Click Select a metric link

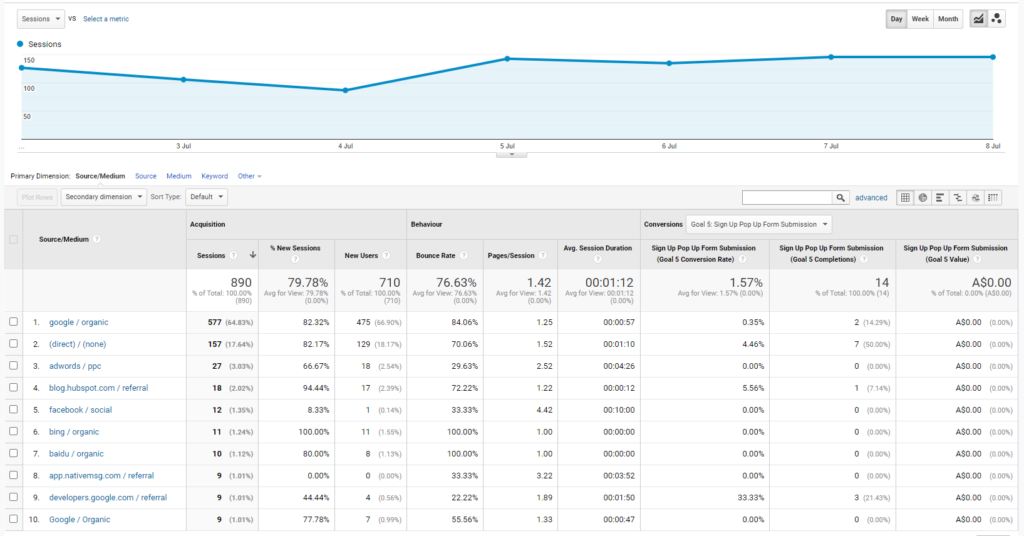[106, 19]
